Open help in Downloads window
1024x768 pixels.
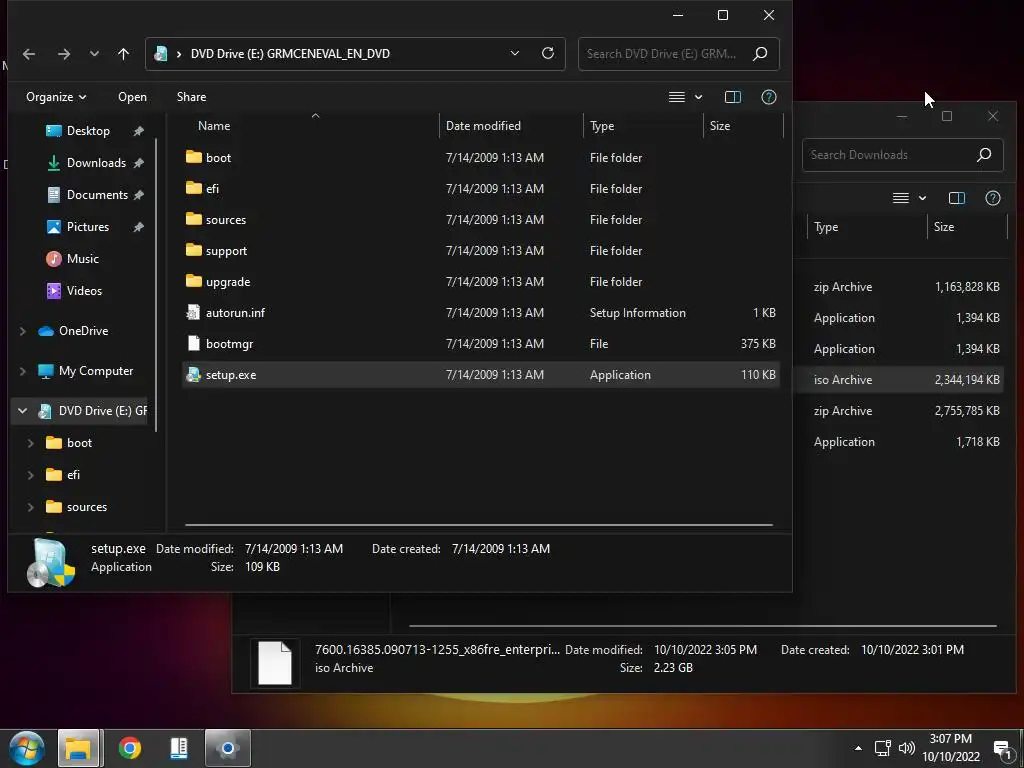point(993,198)
